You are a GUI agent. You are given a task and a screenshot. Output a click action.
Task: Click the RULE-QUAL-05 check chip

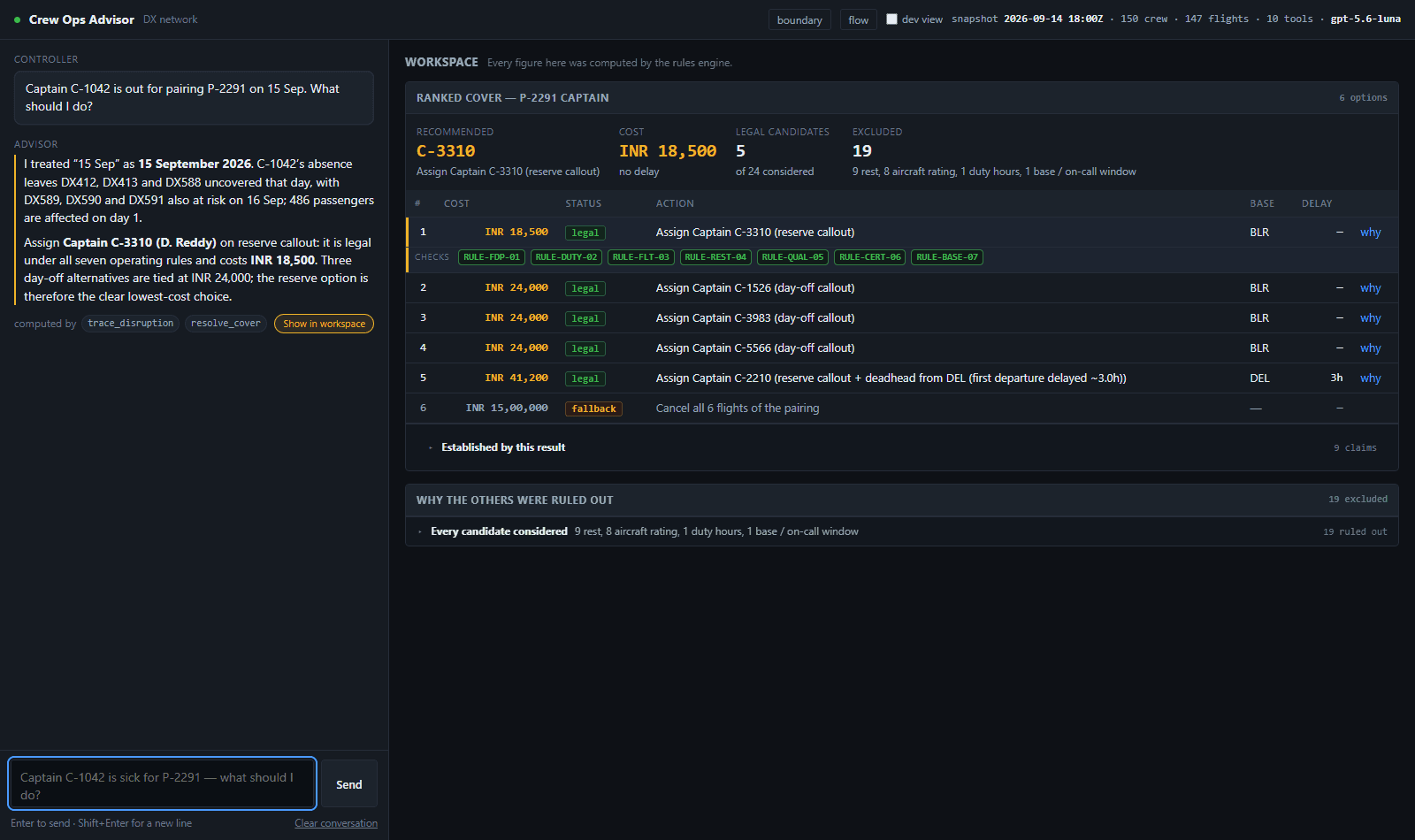click(792, 257)
